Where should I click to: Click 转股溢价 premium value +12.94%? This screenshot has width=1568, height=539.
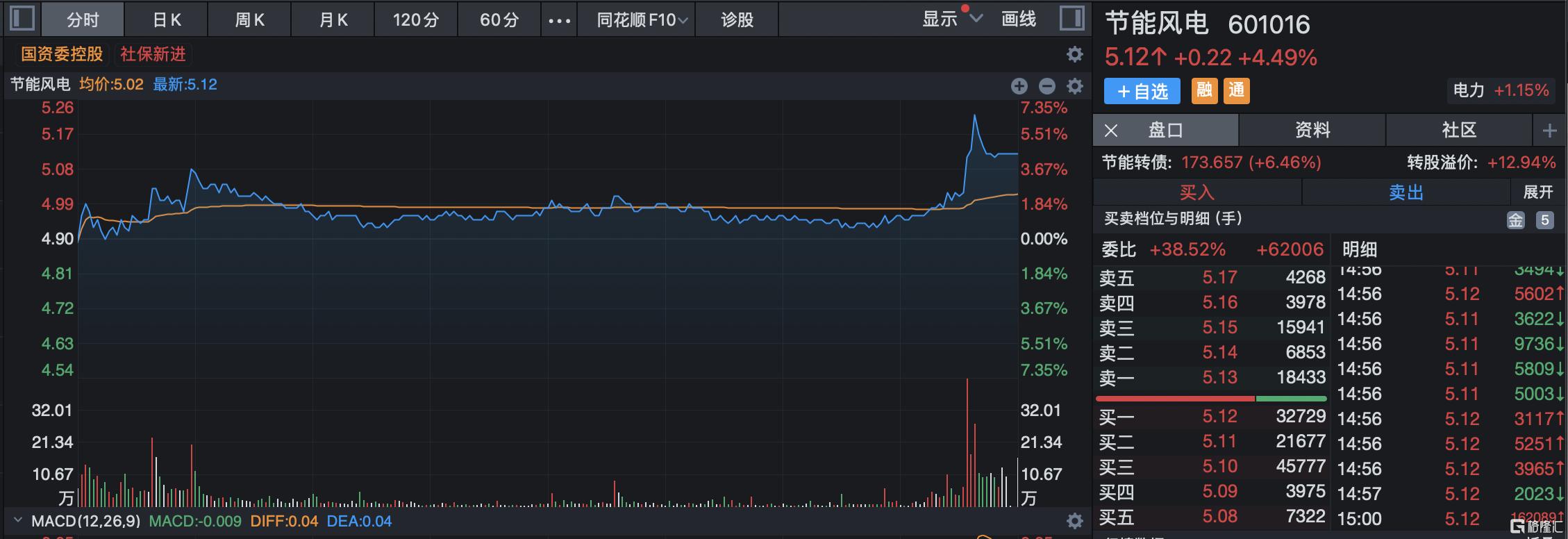click(1521, 163)
